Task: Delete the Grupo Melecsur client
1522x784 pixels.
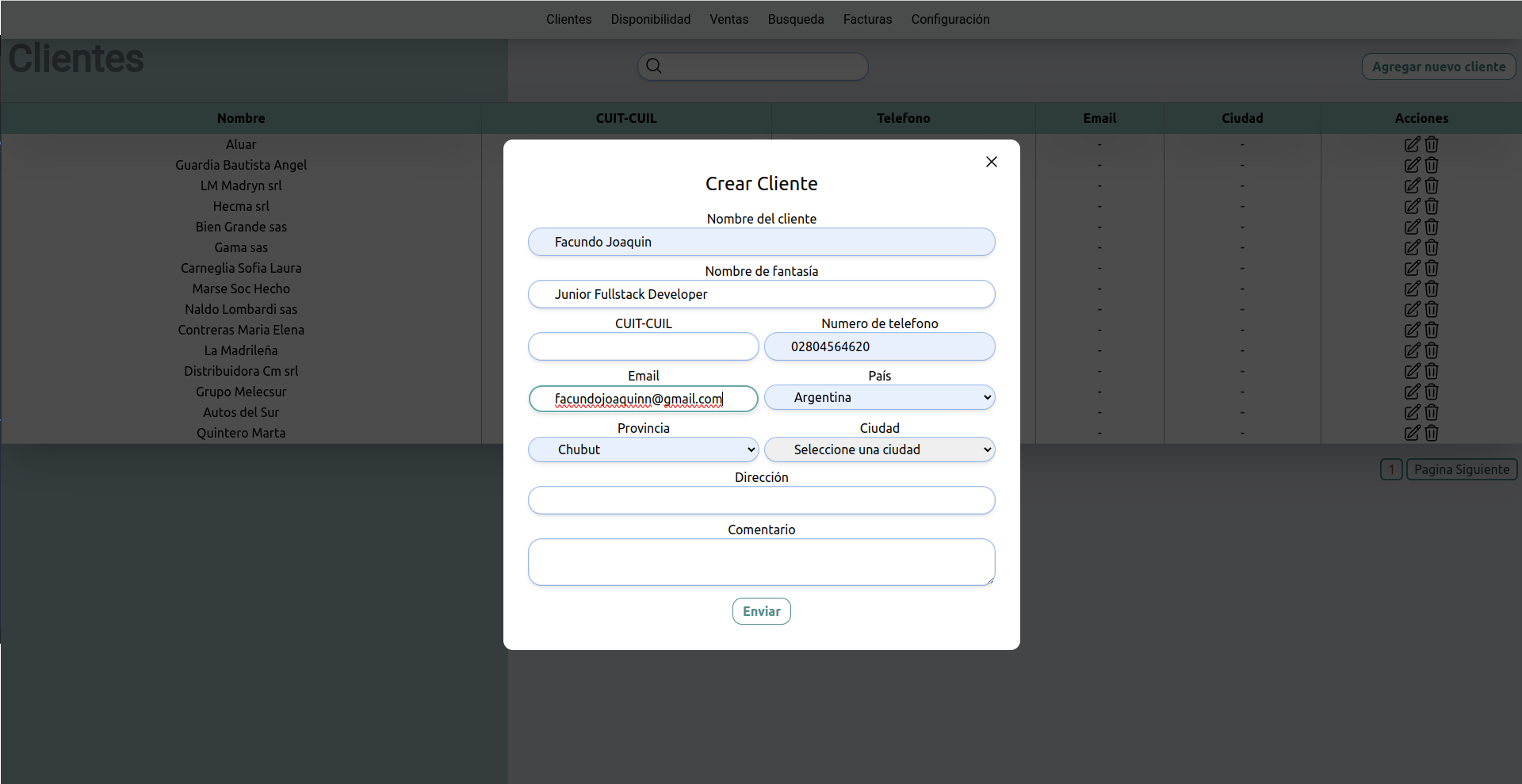Action: coord(1432,392)
